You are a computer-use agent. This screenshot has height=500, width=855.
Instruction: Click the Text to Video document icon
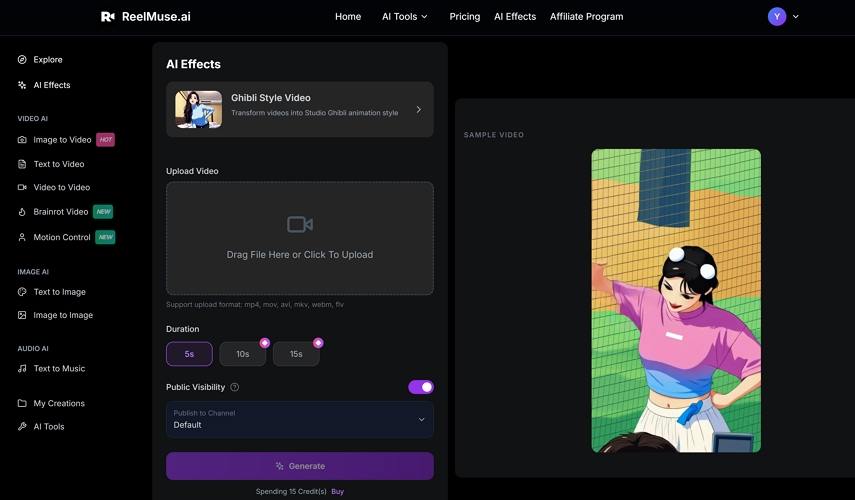(22, 164)
